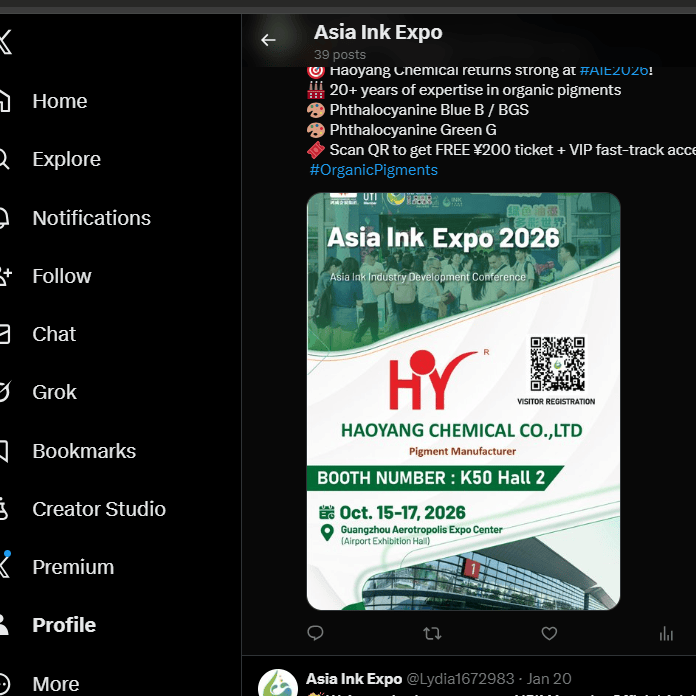696x696 pixels.
Task: Open the Asia Ink Expo profile avatar
Action: [x=277, y=685]
